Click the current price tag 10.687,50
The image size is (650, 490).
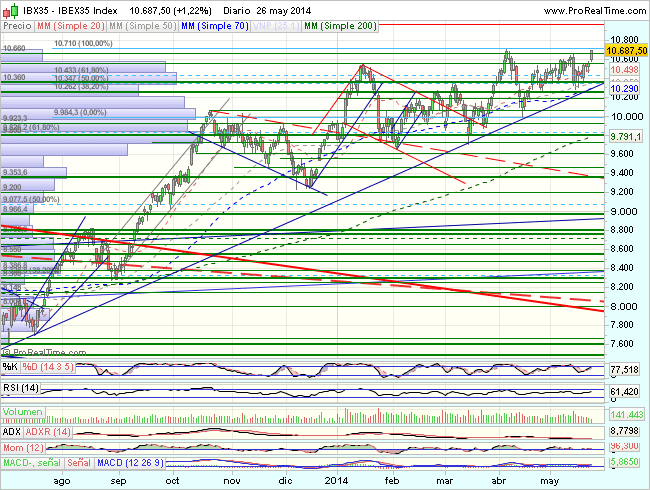click(x=626, y=50)
